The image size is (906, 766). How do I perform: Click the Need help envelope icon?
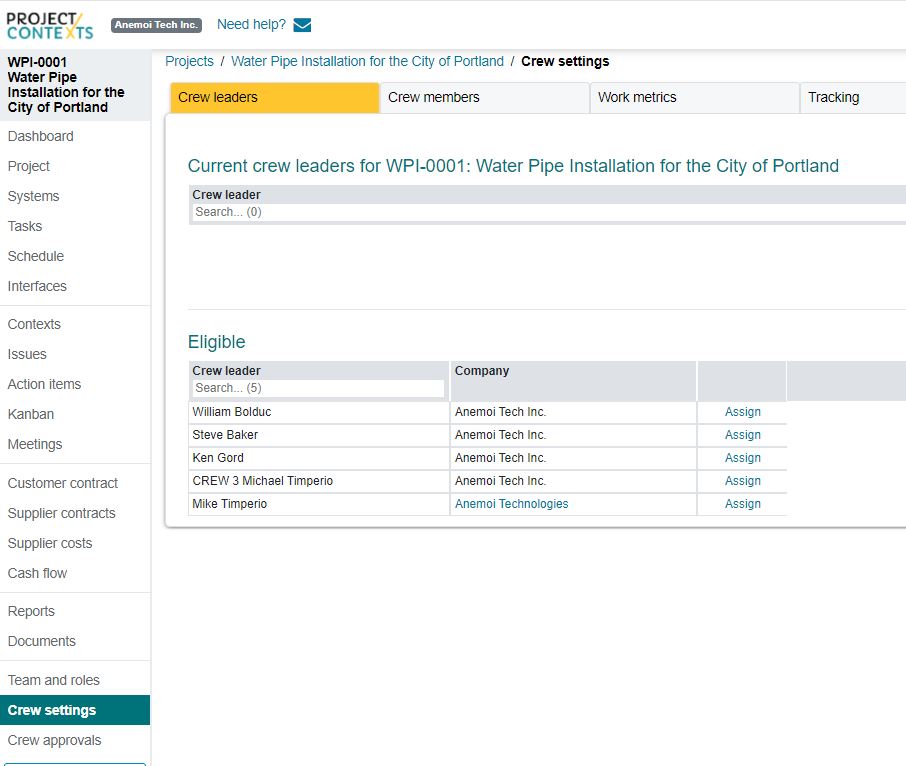point(302,25)
